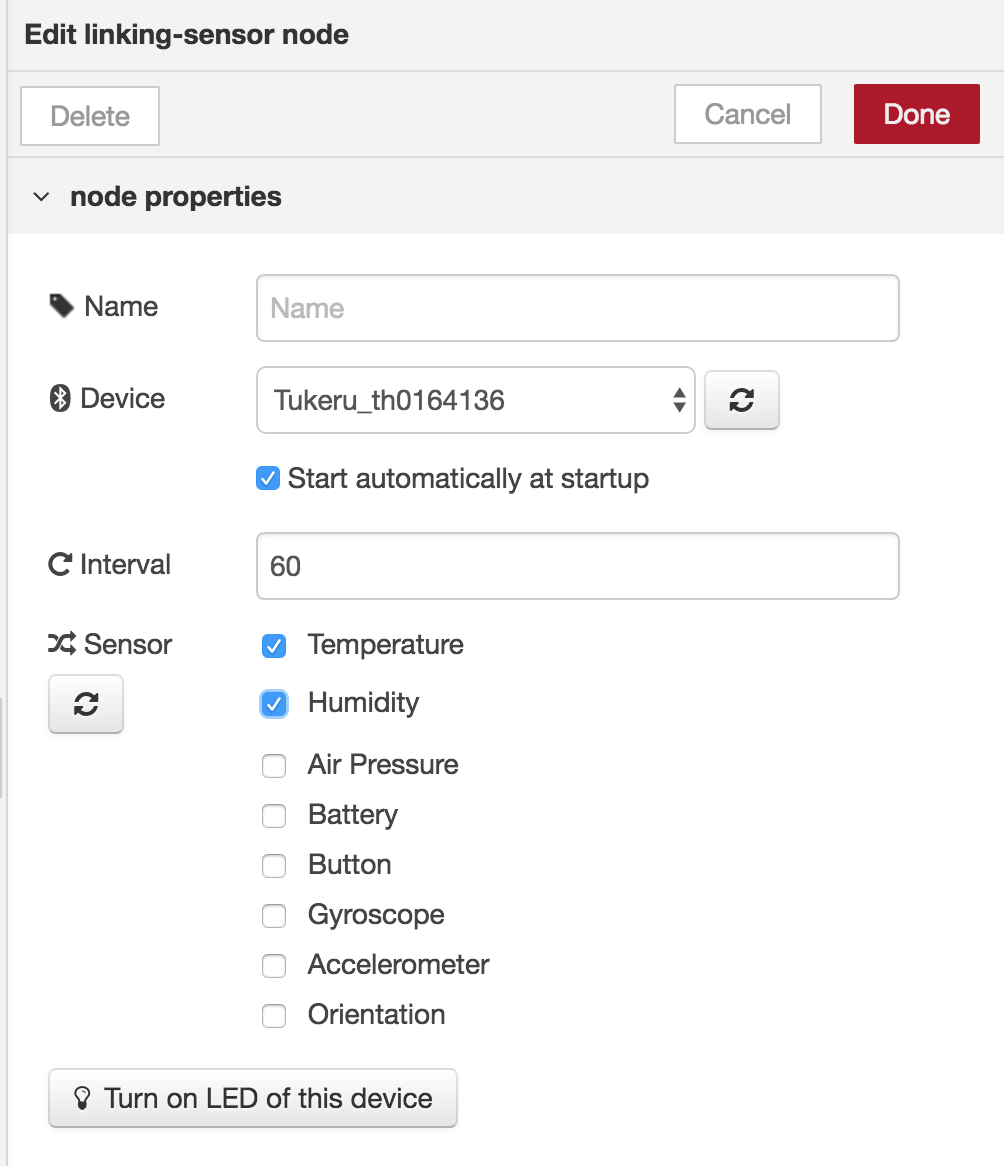Open the Device dropdown showing Tukeru_th0164136
The height and width of the screenshot is (1166, 1004).
tap(476, 400)
